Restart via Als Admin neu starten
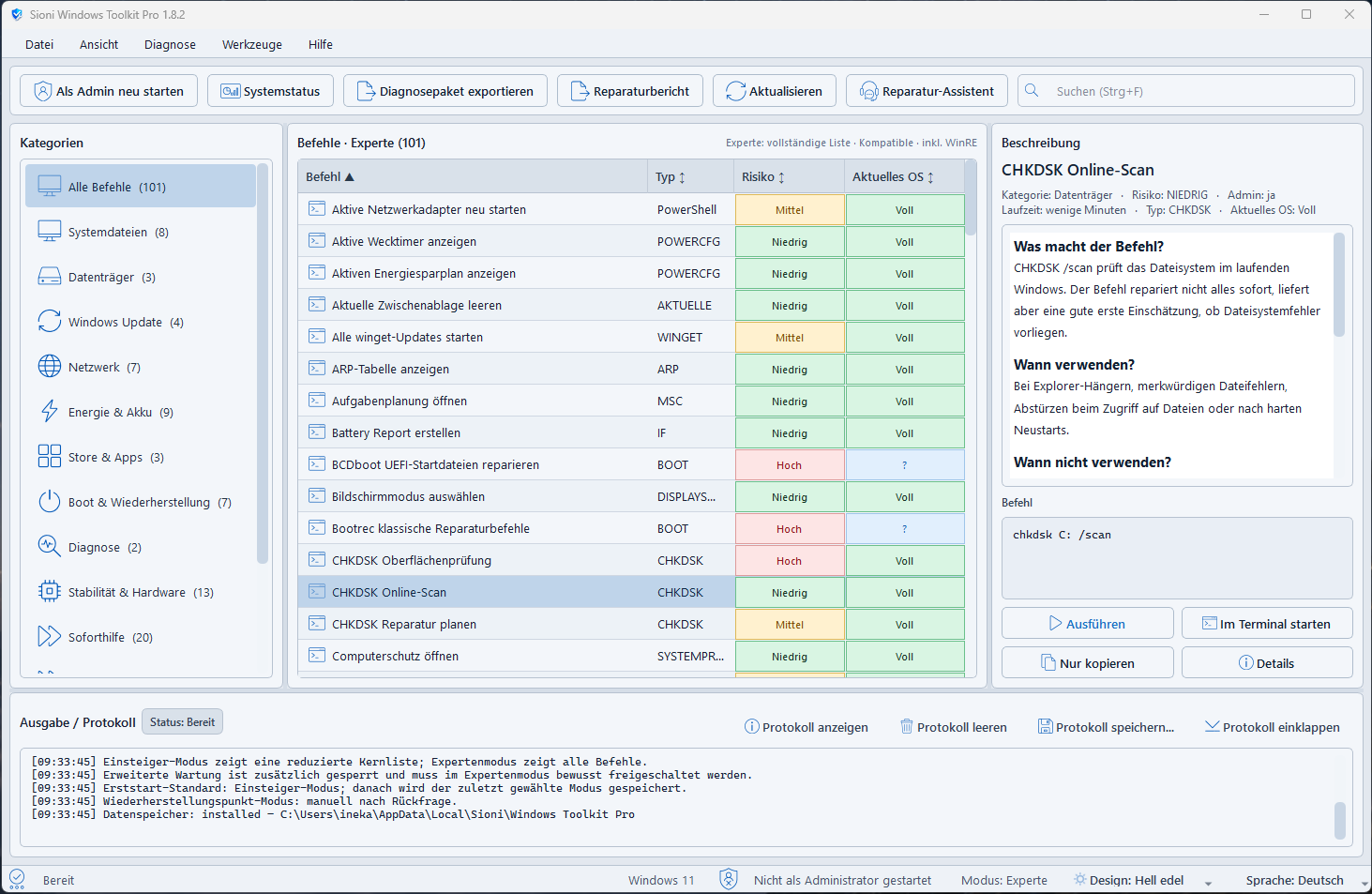Screen dimensions: 1372x894 pyautogui.click(x=109, y=91)
